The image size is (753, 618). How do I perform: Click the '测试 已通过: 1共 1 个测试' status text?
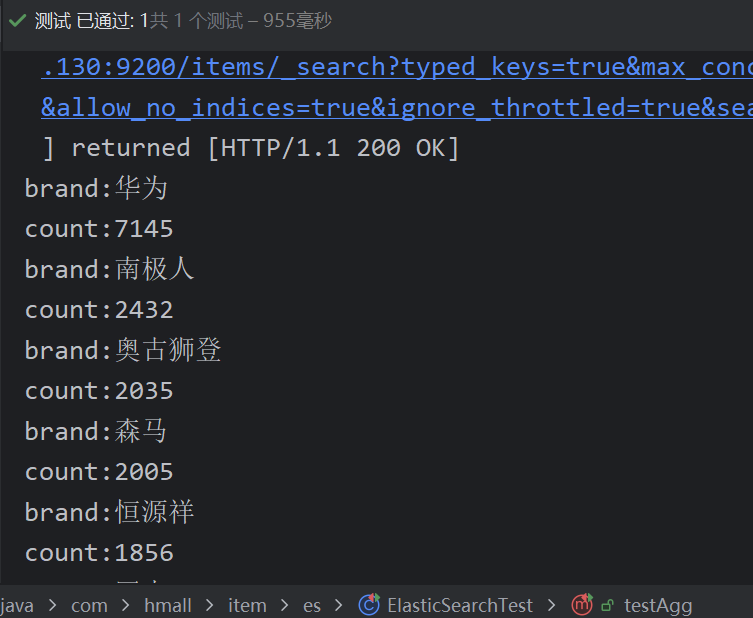(139, 21)
